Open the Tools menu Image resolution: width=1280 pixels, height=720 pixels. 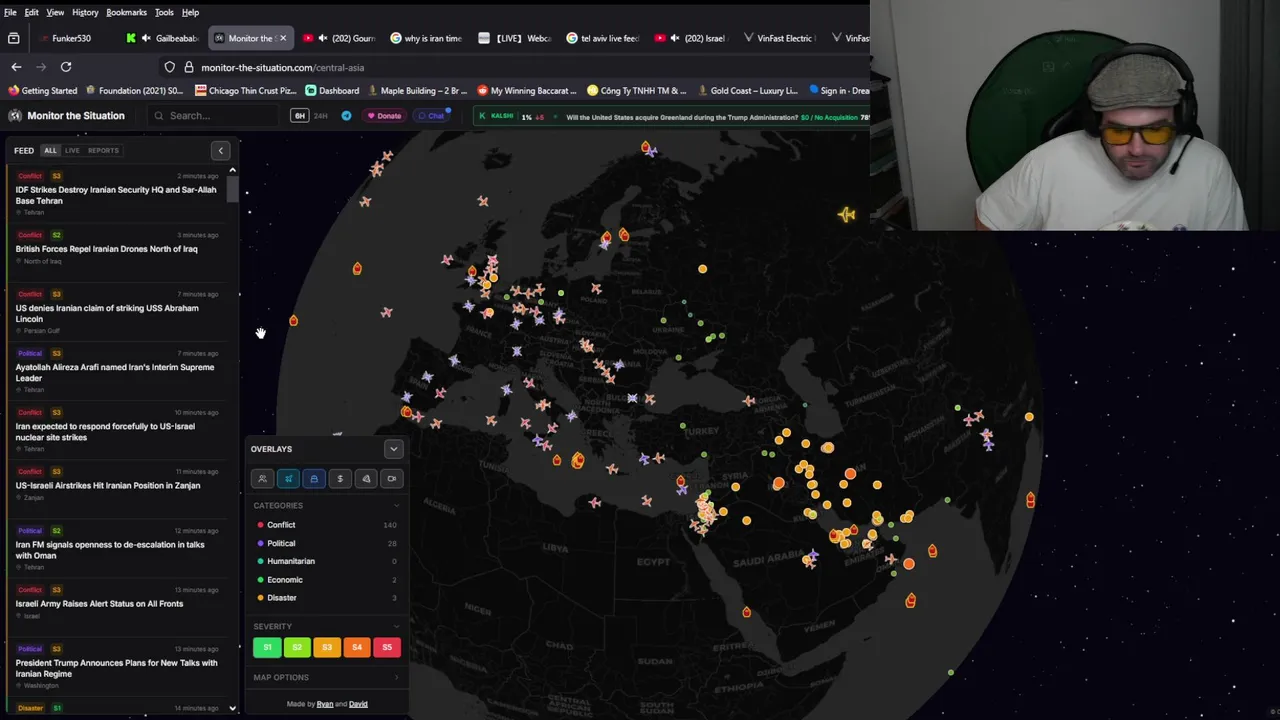(x=164, y=12)
